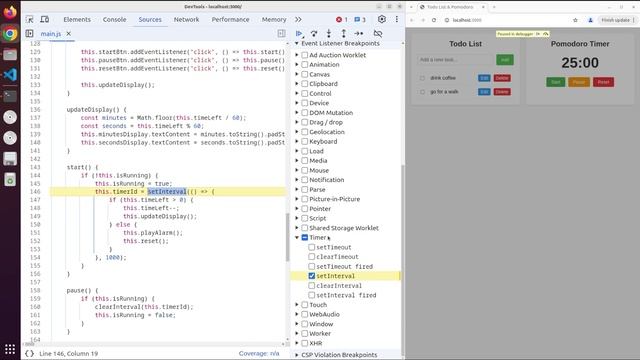Viewport: 640px width, 360px height.
Task: Switch to the Console tab
Action: (x=114, y=20)
